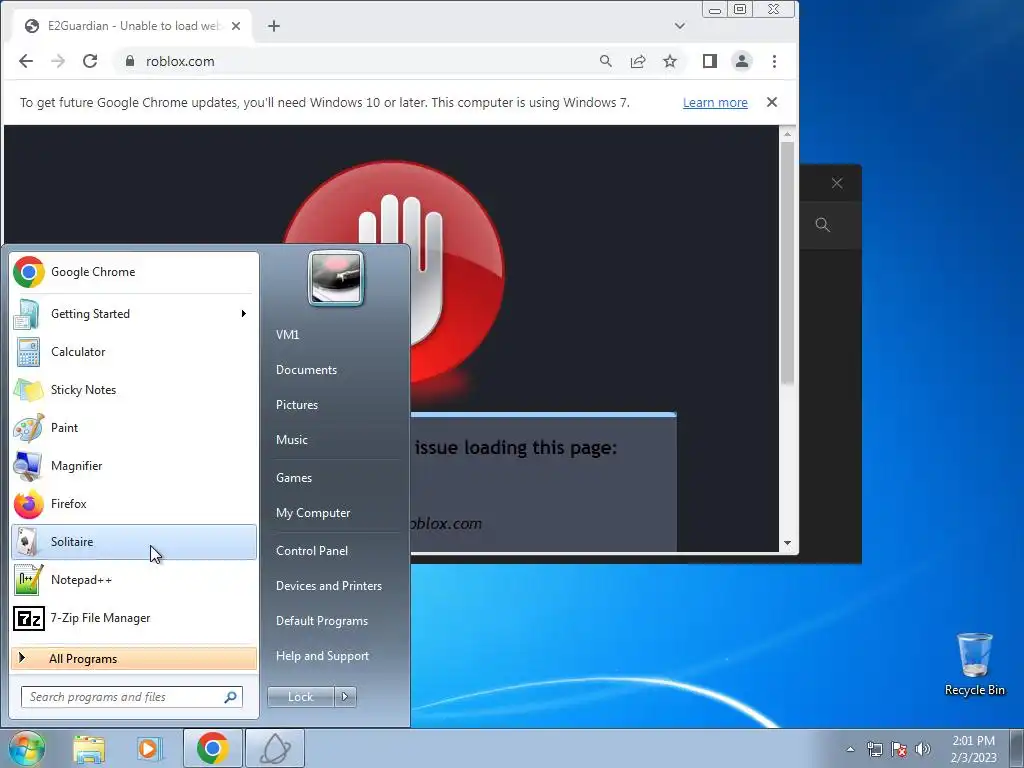The height and width of the screenshot is (768, 1024).
Task: Select the E2Guardian tab
Action: [x=133, y=26]
